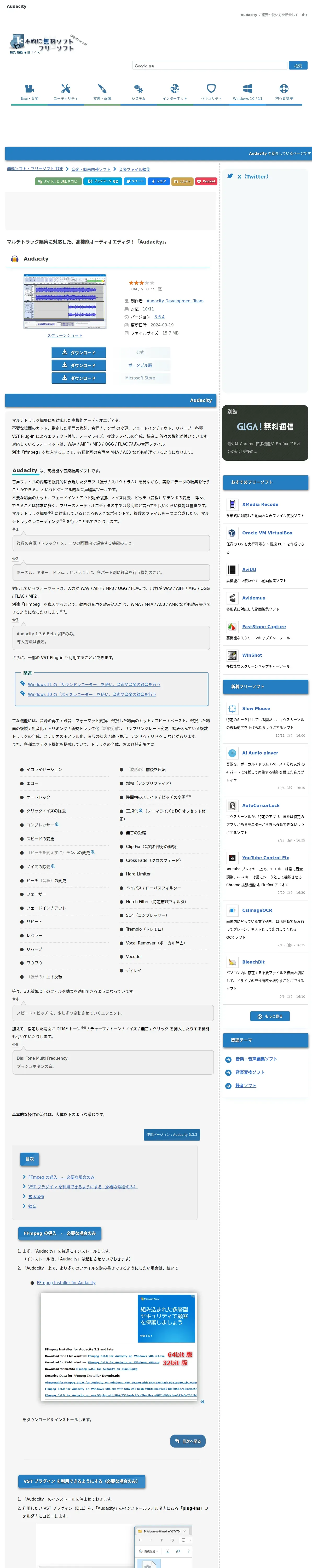Screen dimensions: 312x1568
Task: Click the magnifier icon next to ノイズの除去
Action: (53, 866)
